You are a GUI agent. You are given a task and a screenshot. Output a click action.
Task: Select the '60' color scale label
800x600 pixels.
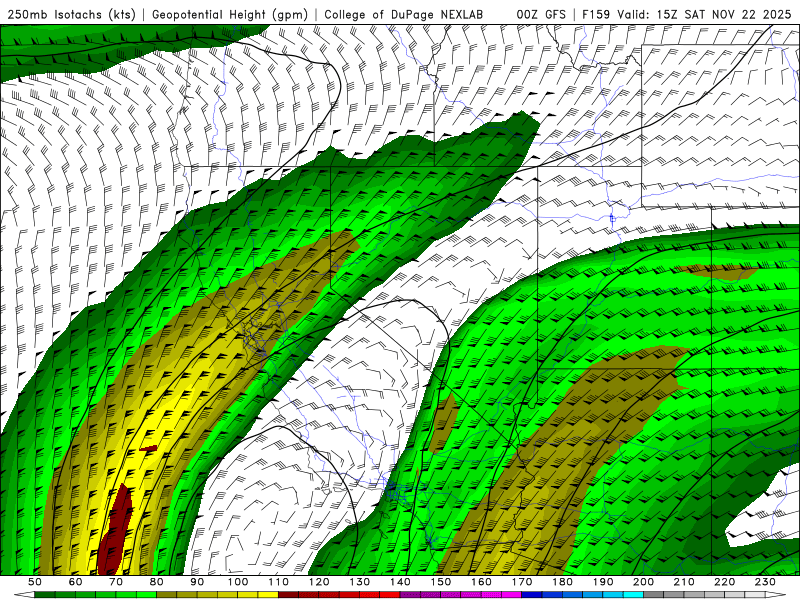click(x=76, y=582)
